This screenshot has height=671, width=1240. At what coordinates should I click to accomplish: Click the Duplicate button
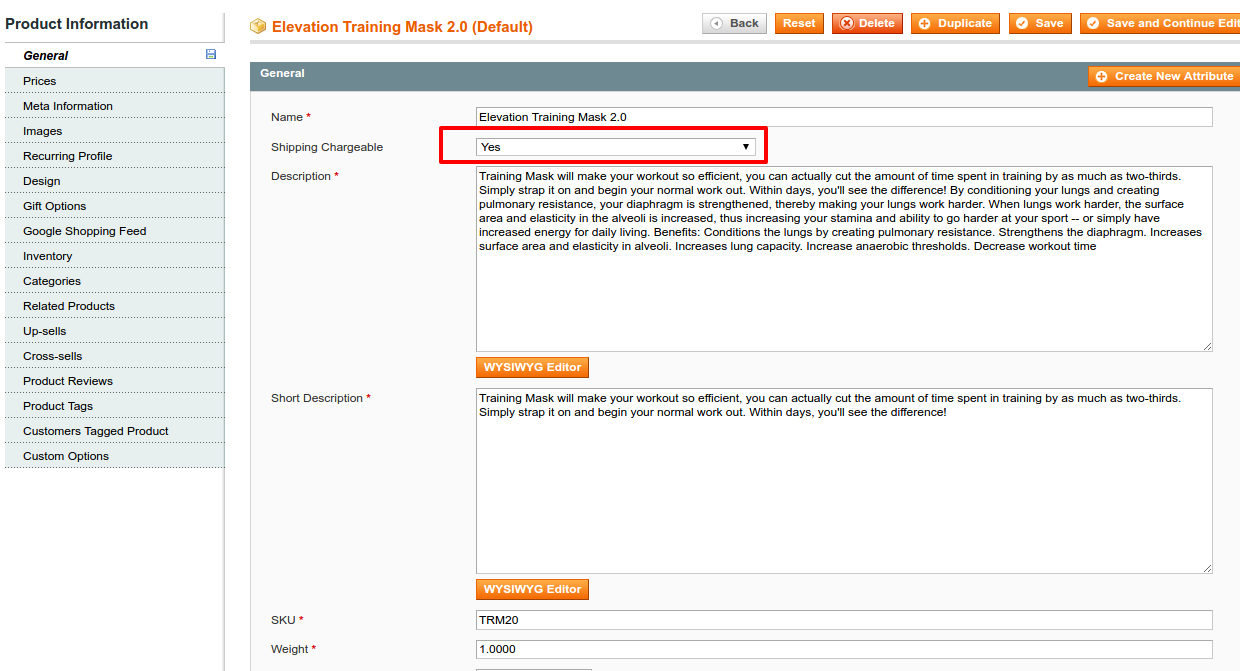pos(955,23)
